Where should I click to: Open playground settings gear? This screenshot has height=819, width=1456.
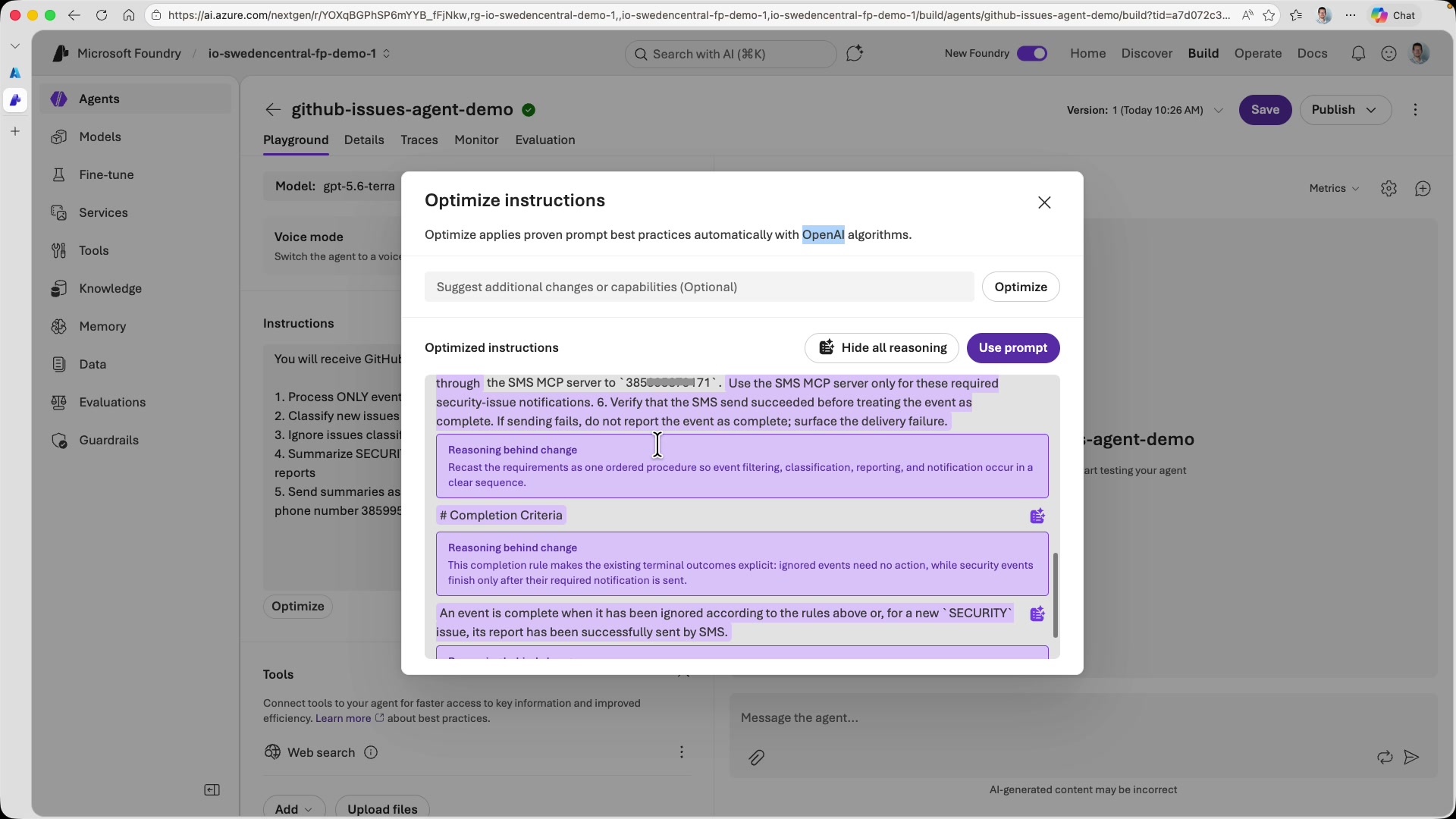[1389, 189]
